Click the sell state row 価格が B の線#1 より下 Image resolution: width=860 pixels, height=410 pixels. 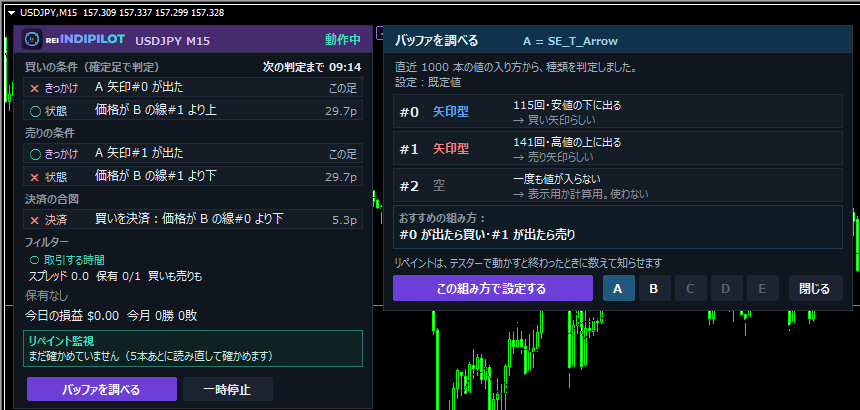(x=193, y=176)
